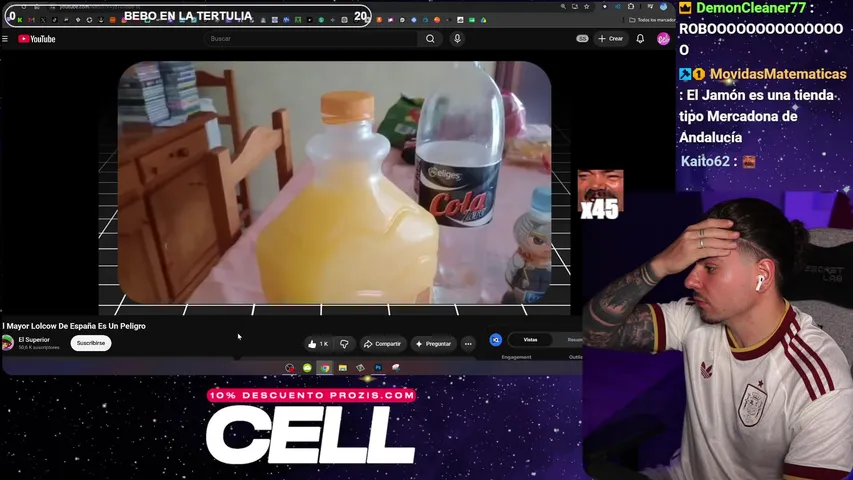The image size is (853, 480).
Task: Click the video player frame
Action: click(335, 182)
